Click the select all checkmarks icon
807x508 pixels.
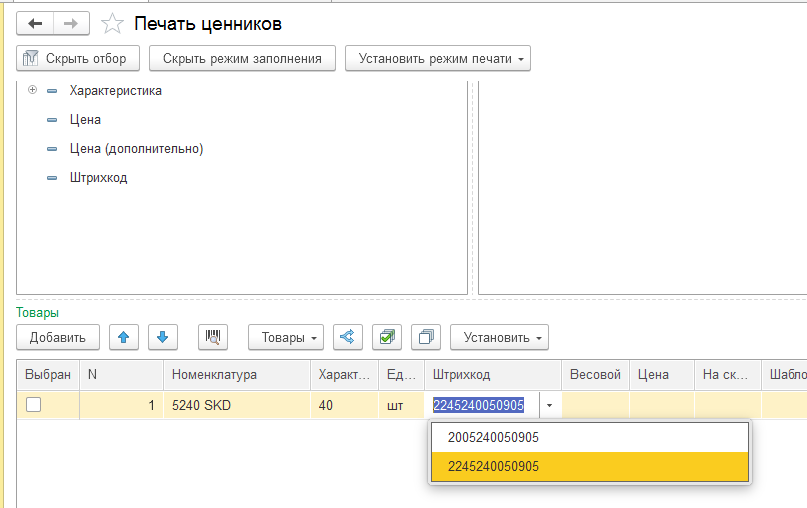[387, 337]
